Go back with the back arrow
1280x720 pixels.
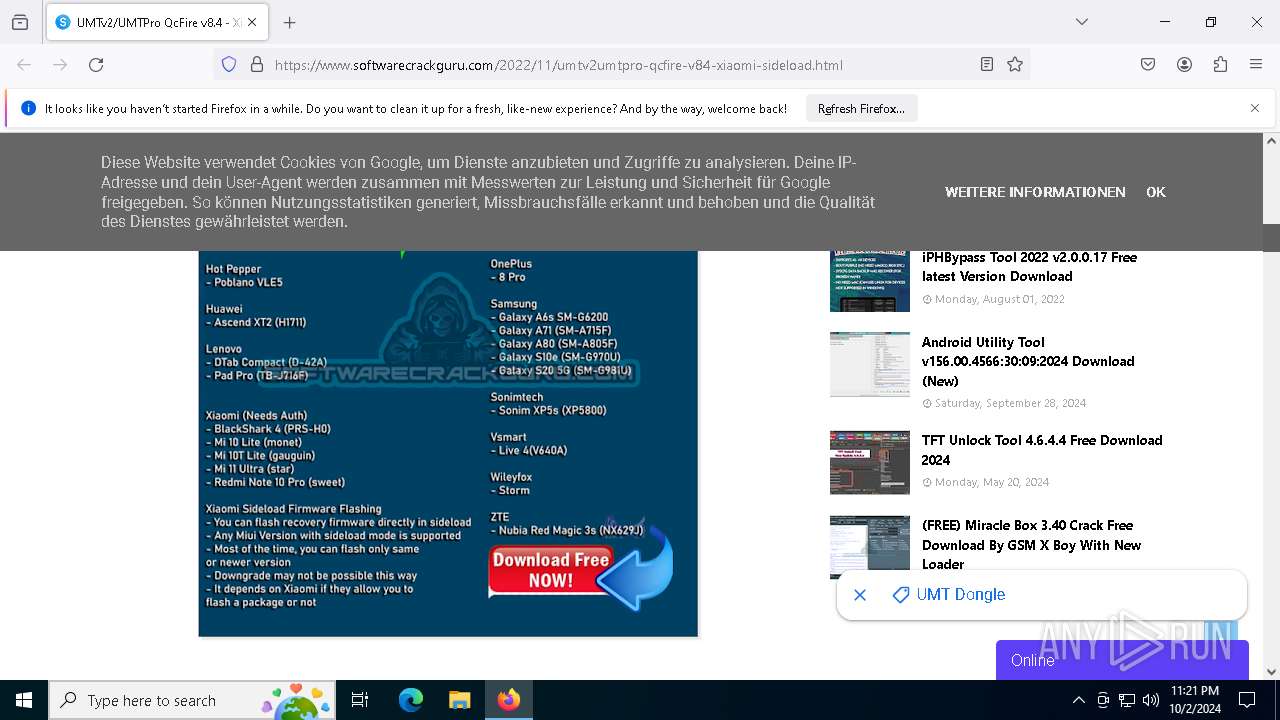[24, 65]
